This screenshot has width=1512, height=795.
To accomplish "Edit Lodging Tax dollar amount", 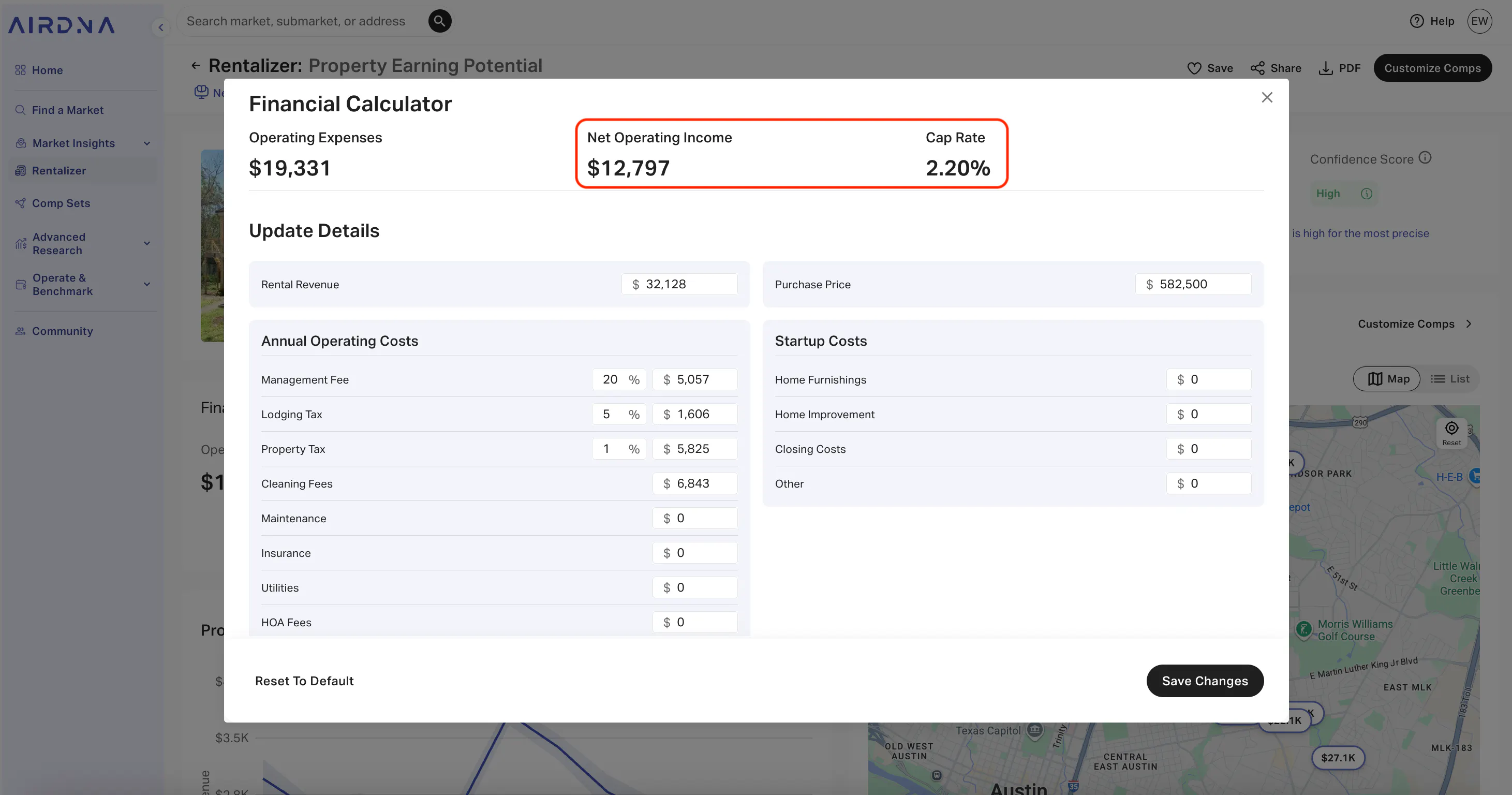I will tap(695, 415).
